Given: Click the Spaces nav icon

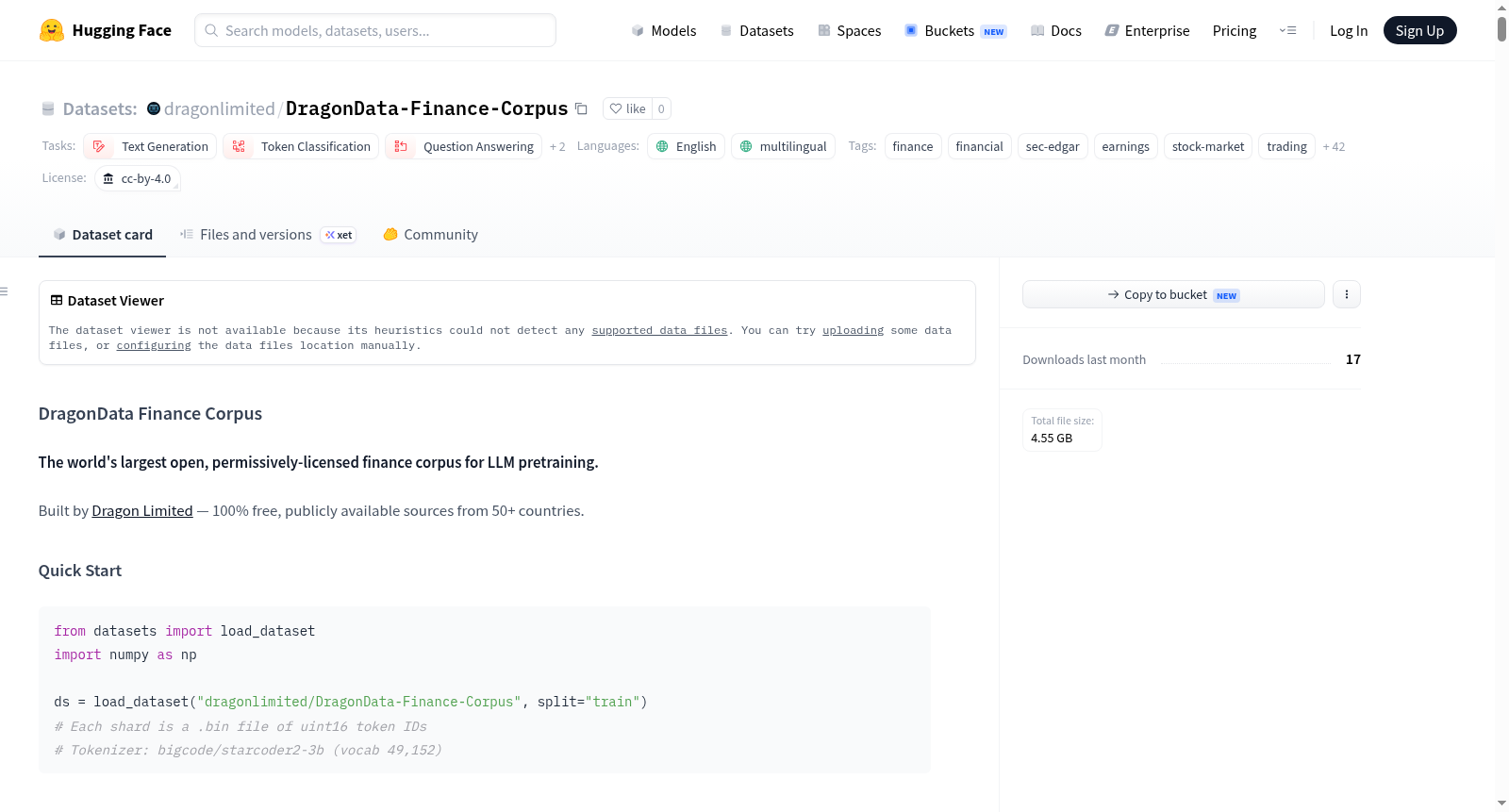Looking at the screenshot, I should tap(824, 30).
